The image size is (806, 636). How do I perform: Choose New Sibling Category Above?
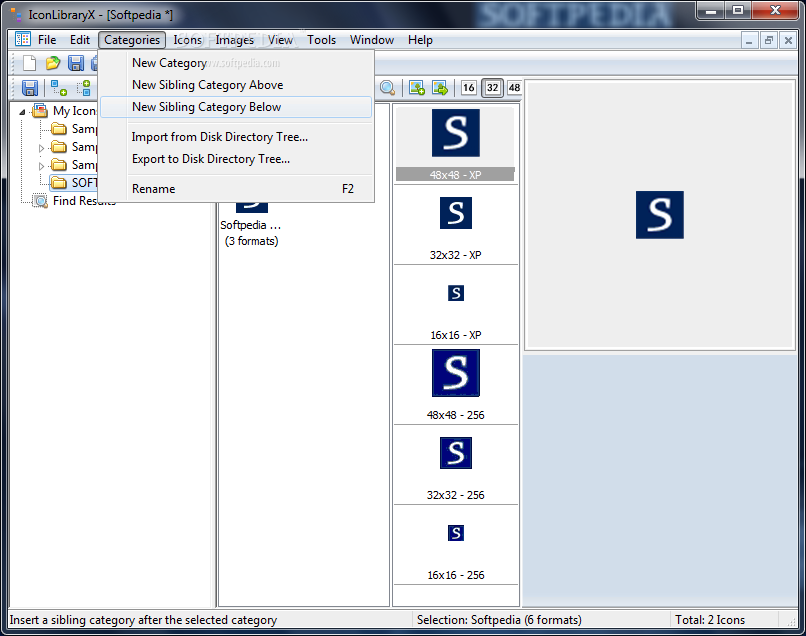coord(236,85)
